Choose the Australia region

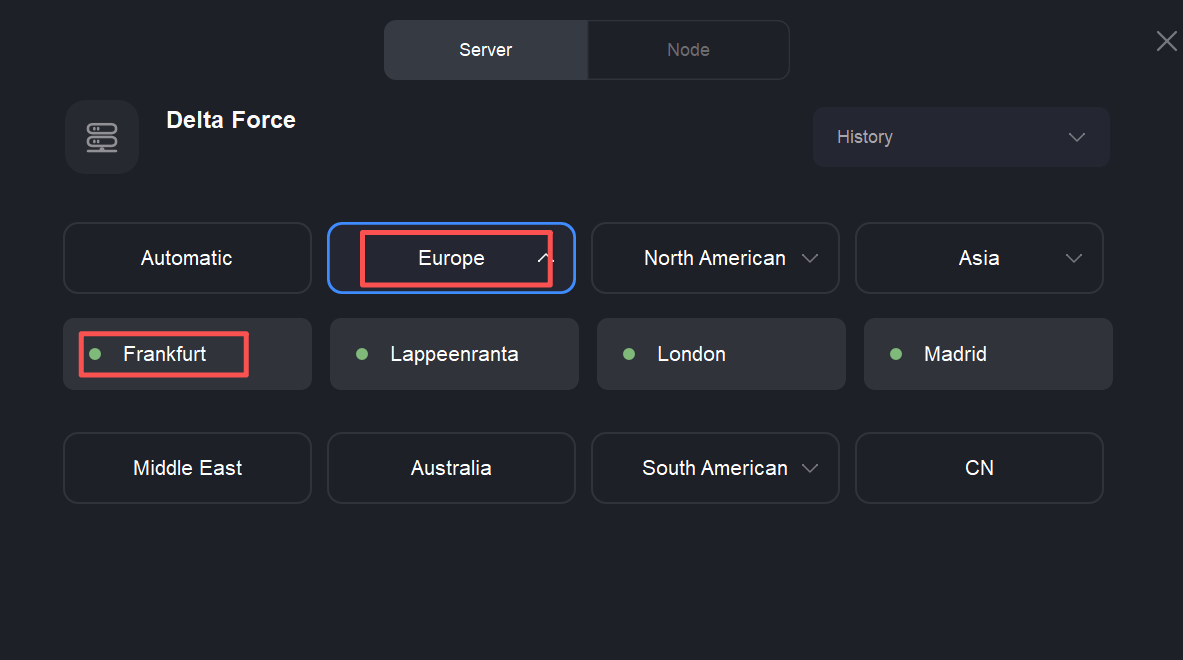point(451,468)
